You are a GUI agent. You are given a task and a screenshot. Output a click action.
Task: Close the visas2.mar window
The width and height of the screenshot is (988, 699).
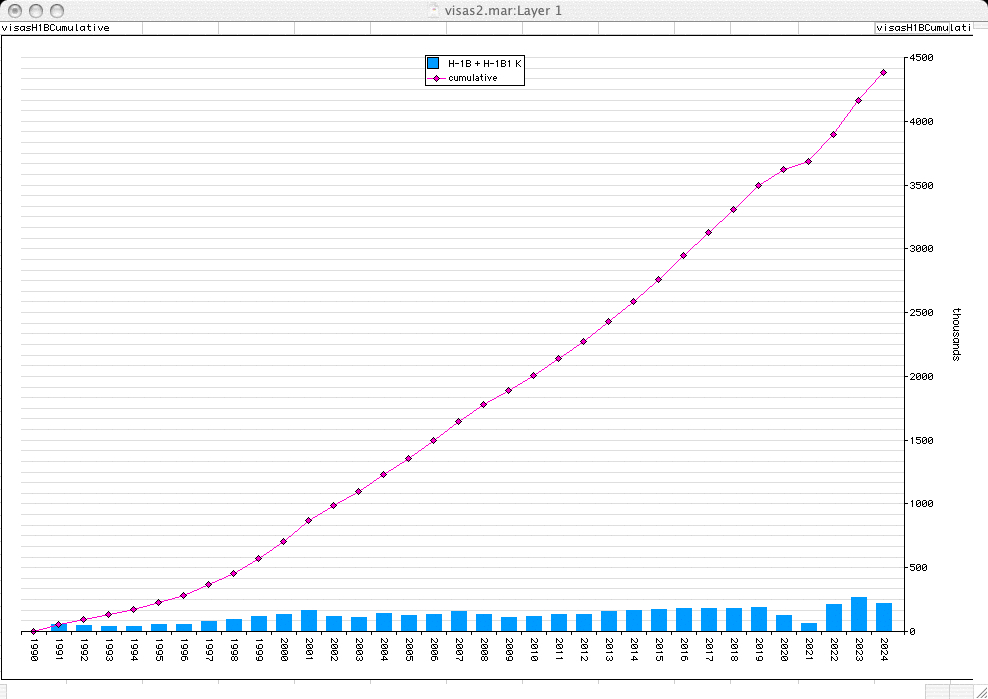[x=12, y=10]
